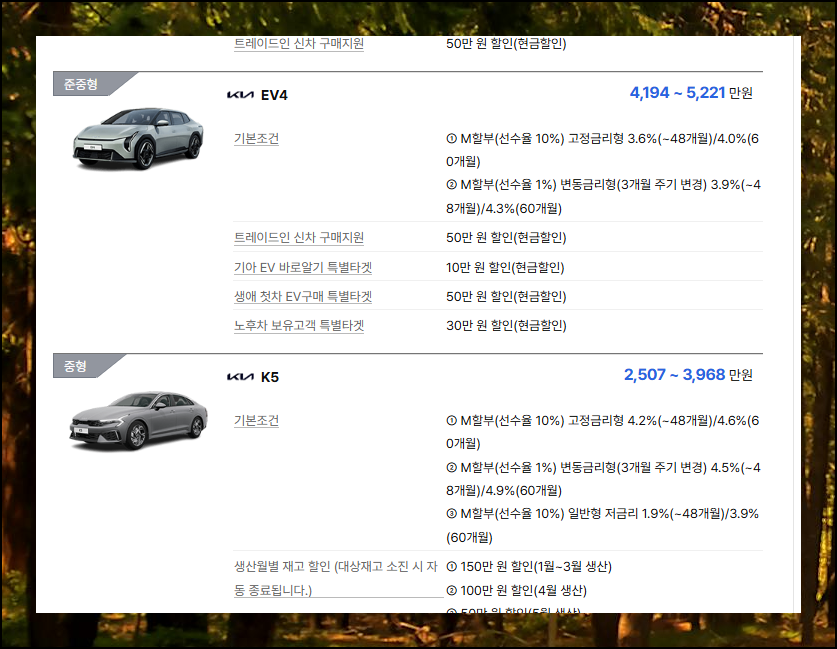
Task: Click the Kia logo beside EV4
Action: [x=240, y=95]
